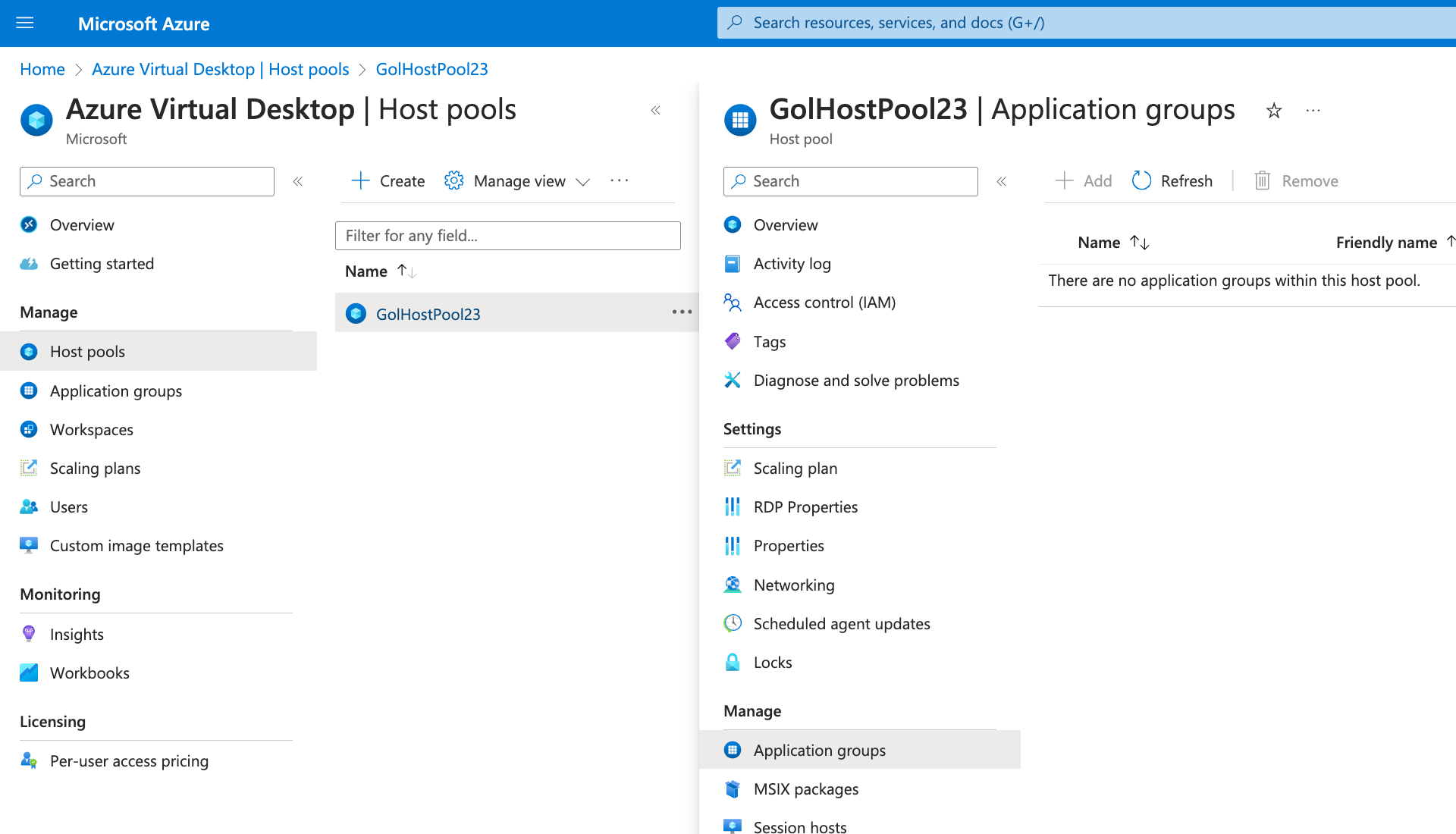The width and height of the screenshot is (1456, 834).
Task: Open the Manage view dropdown
Action: [x=517, y=180]
